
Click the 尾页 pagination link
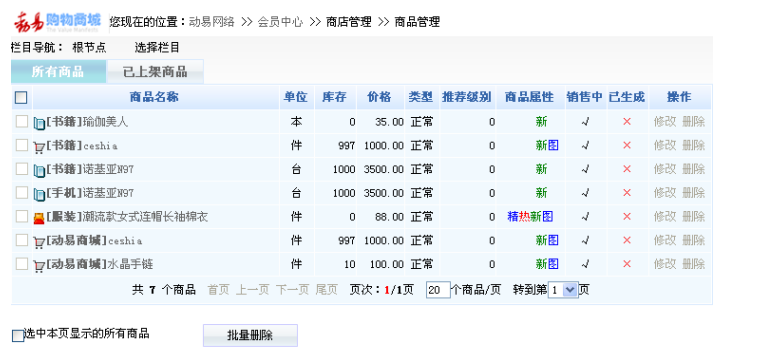coord(326,290)
